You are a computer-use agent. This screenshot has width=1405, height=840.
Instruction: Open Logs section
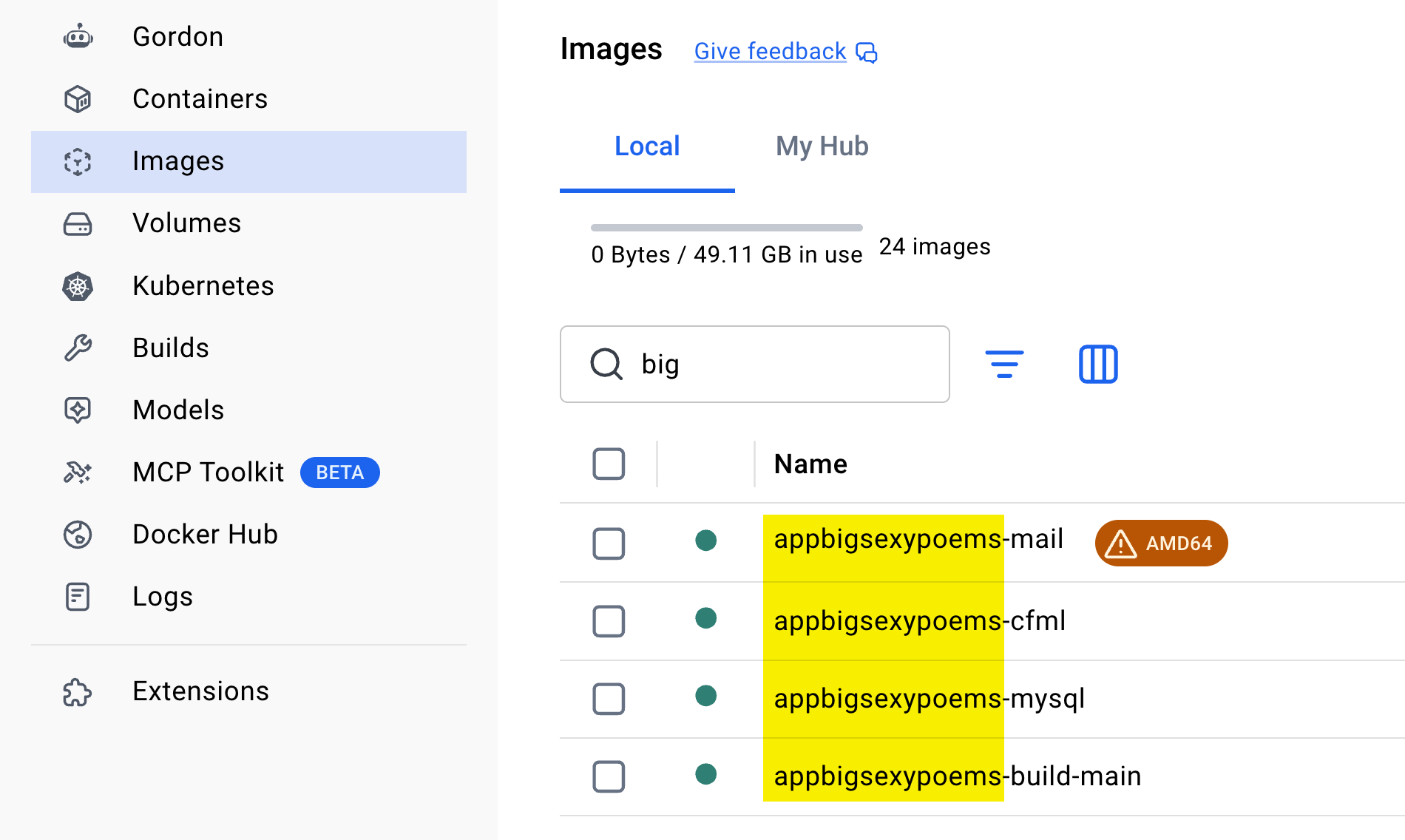tap(248, 596)
